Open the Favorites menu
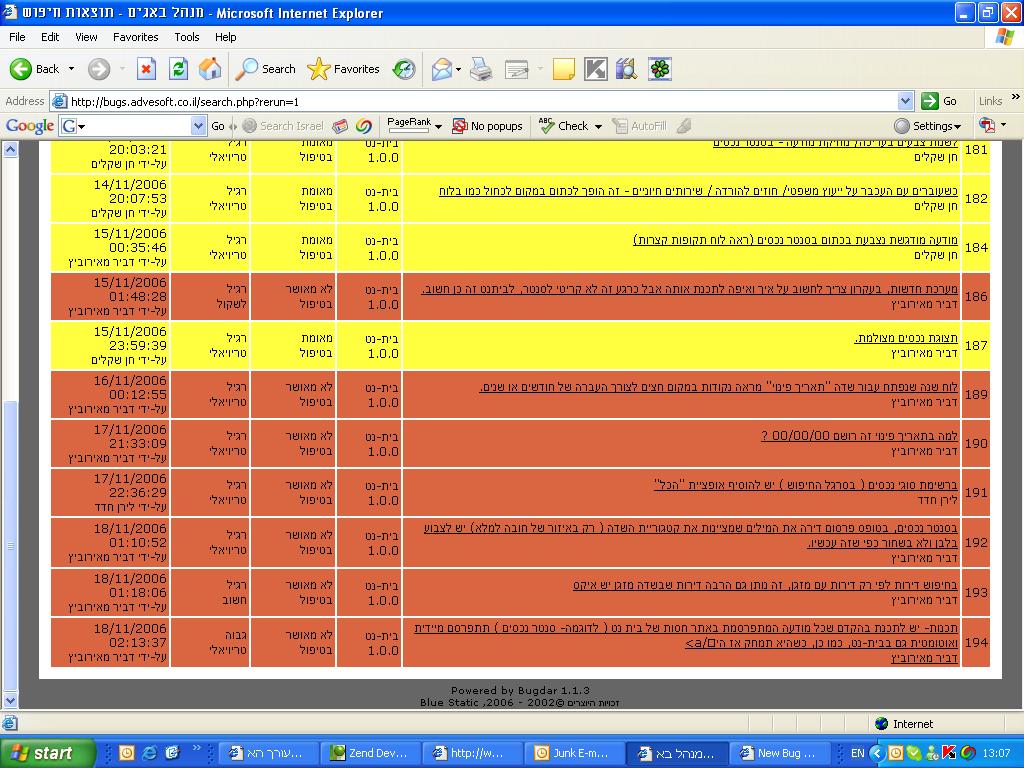The height and width of the screenshot is (768, 1024). (135, 37)
